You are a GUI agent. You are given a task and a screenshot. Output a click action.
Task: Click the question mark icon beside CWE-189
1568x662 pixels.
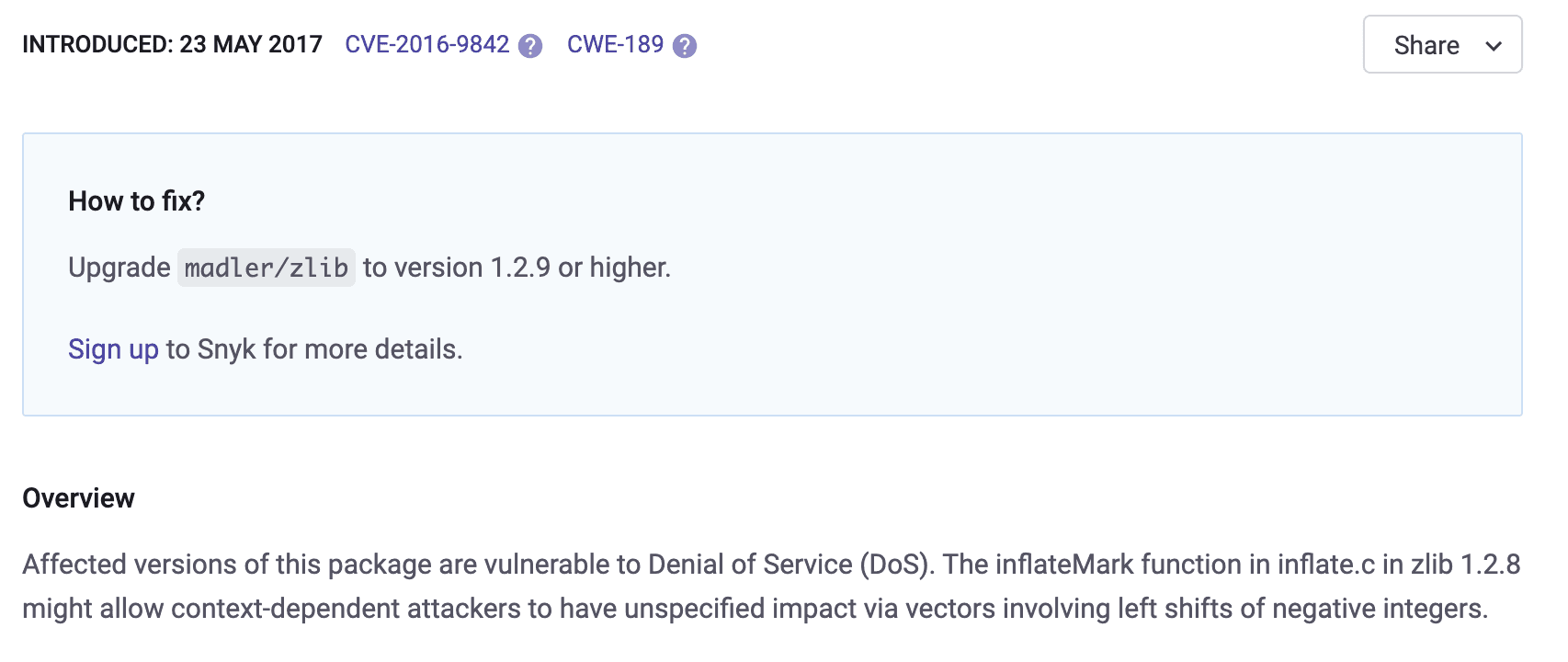pos(685,46)
